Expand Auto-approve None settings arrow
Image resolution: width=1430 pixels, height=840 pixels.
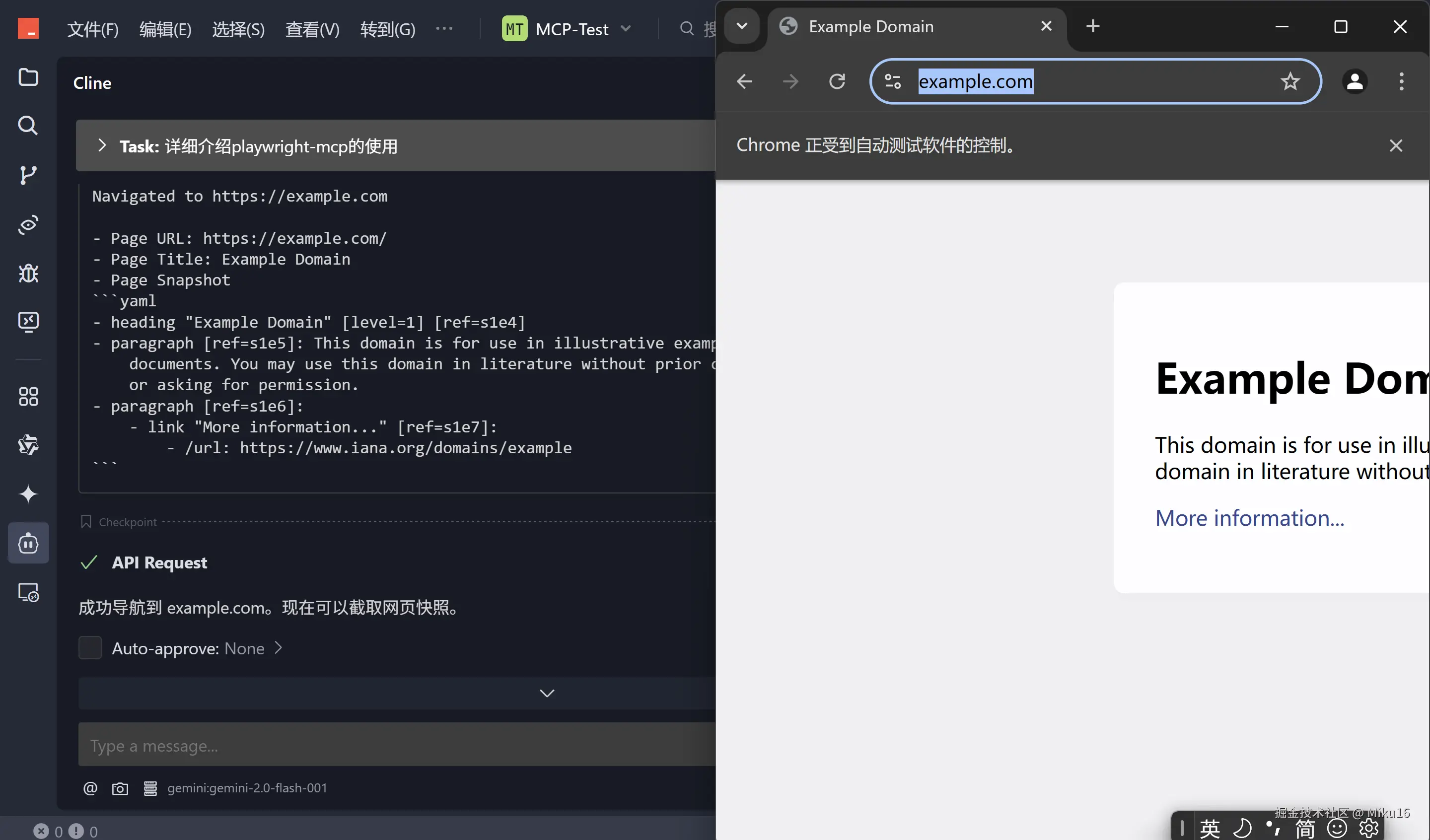278,648
